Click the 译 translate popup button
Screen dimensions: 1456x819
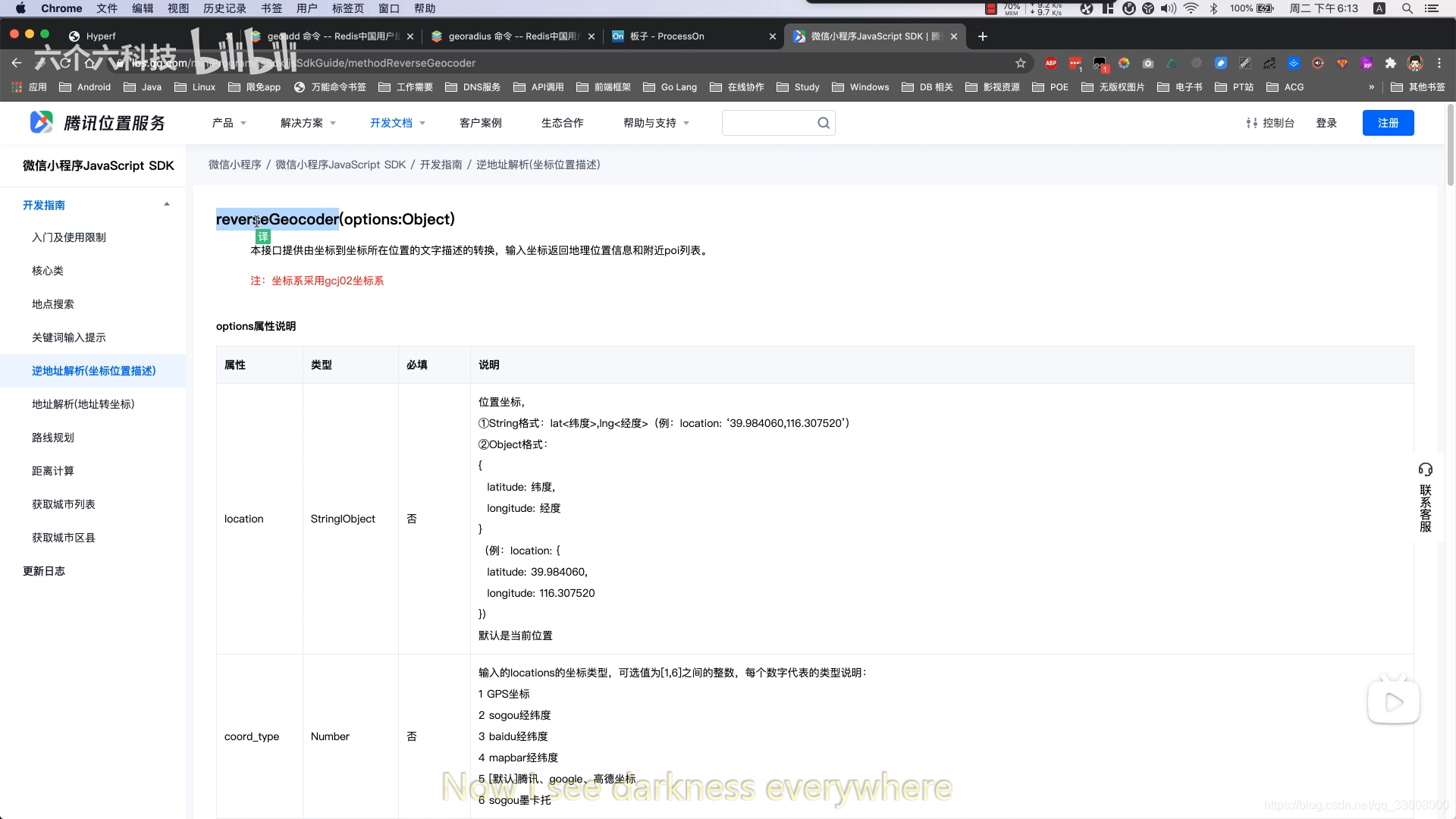262,237
